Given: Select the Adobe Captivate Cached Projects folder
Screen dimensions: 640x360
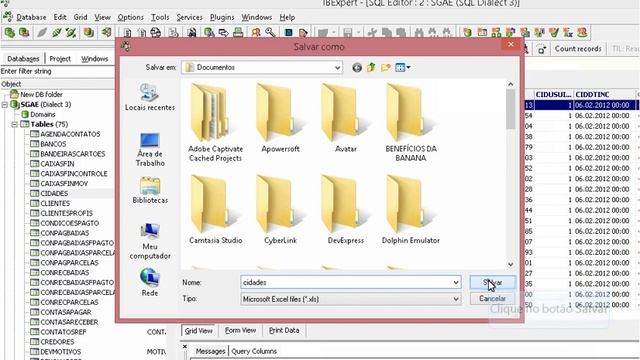Looking at the screenshot, I should click(x=216, y=122).
